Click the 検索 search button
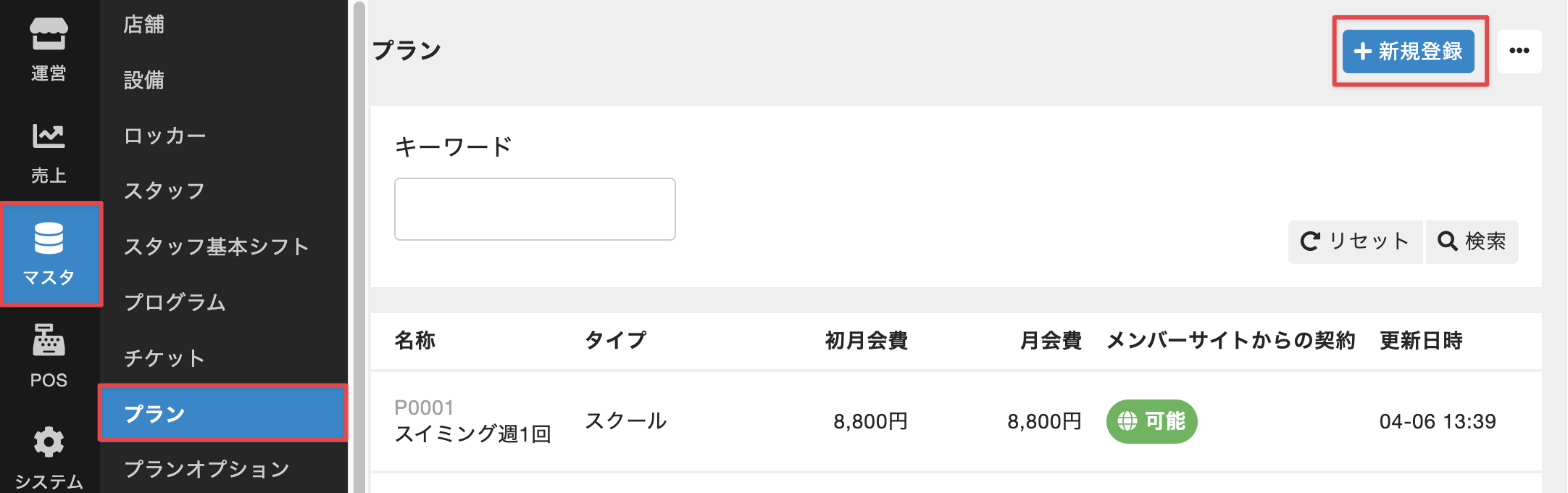This screenshot has width=1568, height=493. 1472,241
